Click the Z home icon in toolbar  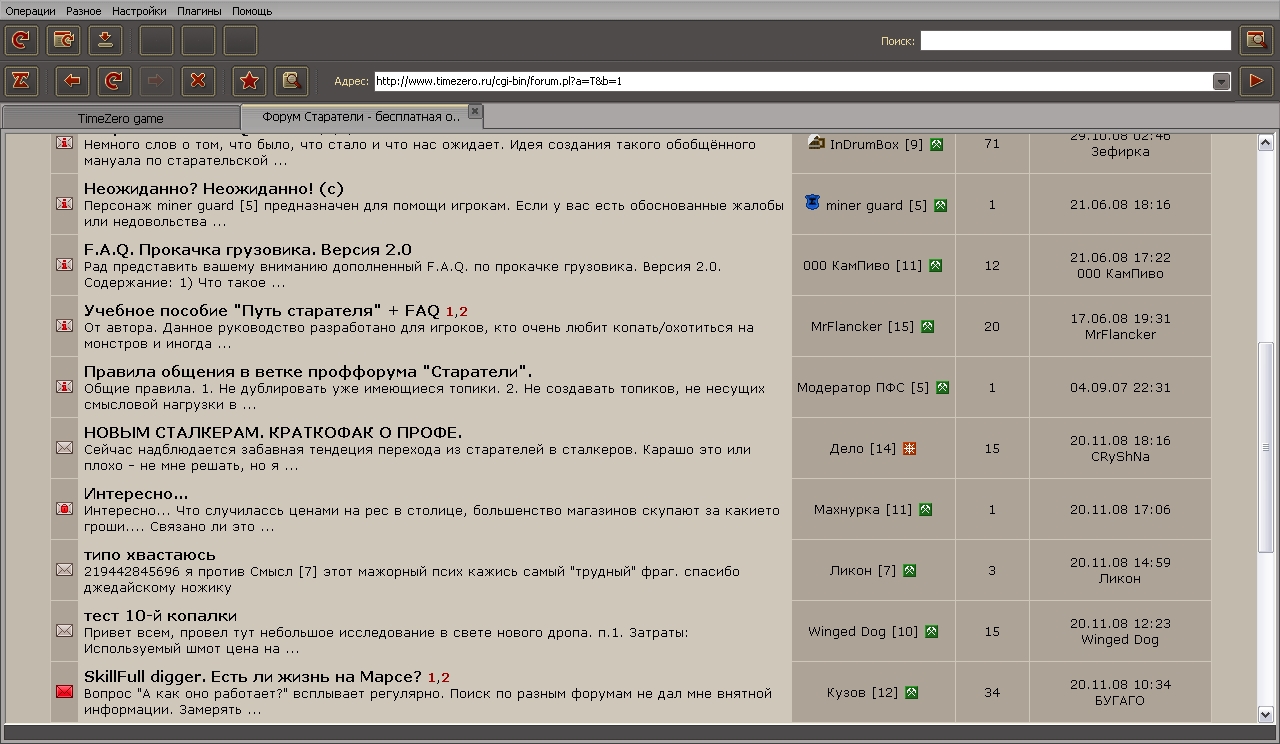[21, 81]
